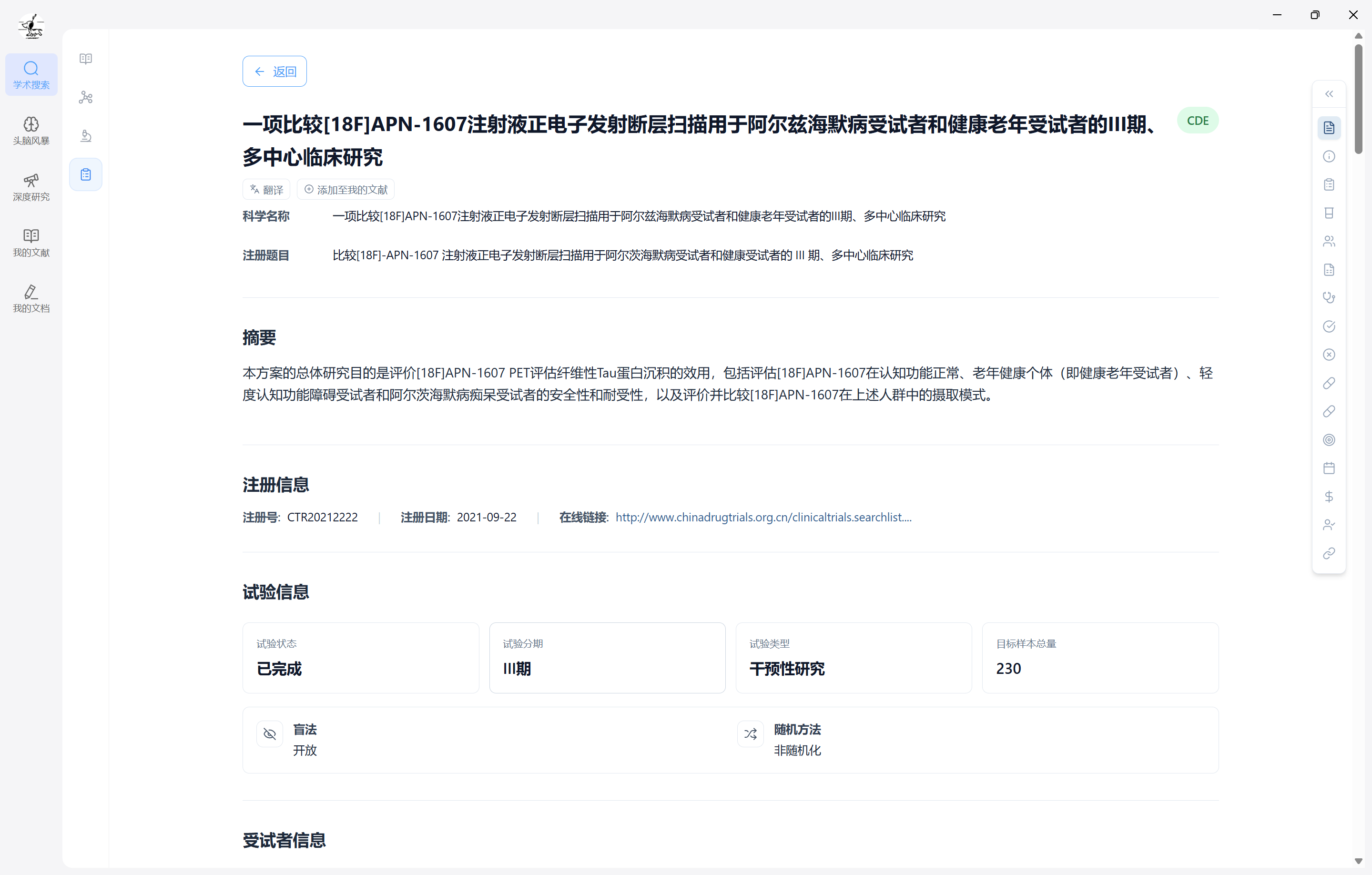Click the info circle navigation icon
Image resolution: width=1372 pixels, height=875 pixels.
coord(1329,156)
